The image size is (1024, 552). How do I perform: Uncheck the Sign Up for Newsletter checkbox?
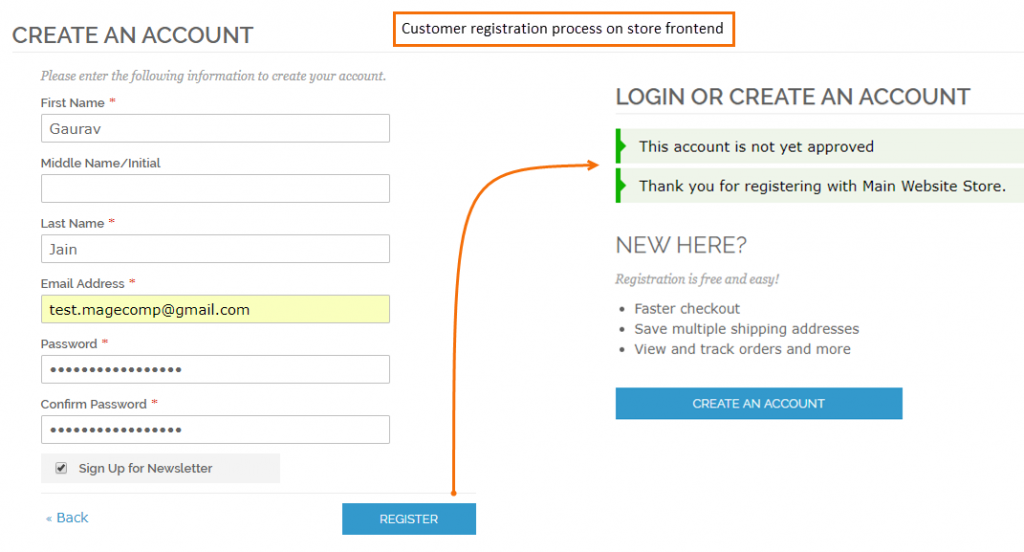[x=61, y=468]
